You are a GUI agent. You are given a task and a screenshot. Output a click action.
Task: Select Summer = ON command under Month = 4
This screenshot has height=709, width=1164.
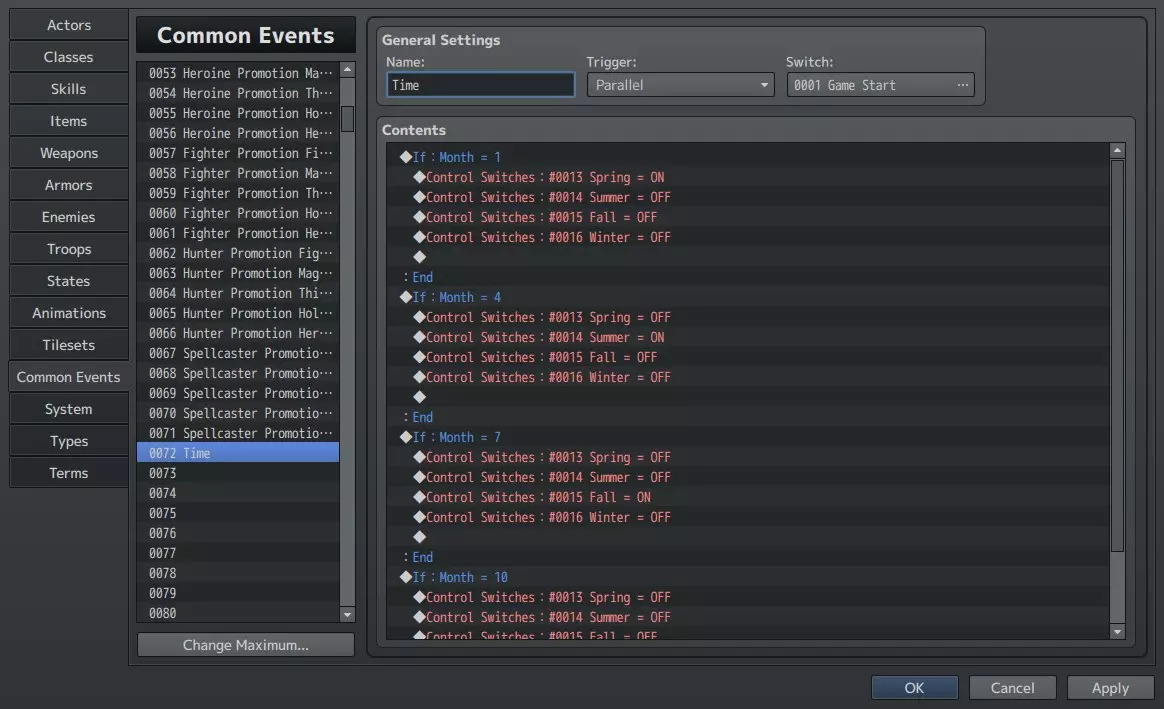point(748,337)
